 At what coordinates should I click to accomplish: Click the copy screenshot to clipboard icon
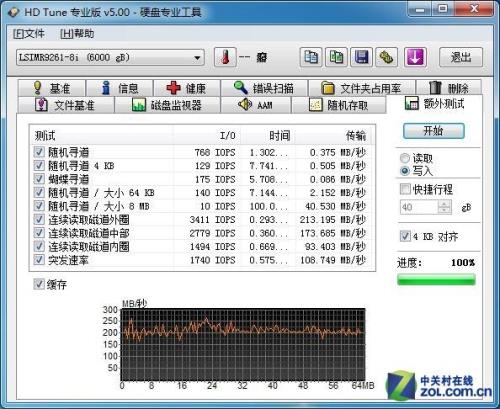336,57
